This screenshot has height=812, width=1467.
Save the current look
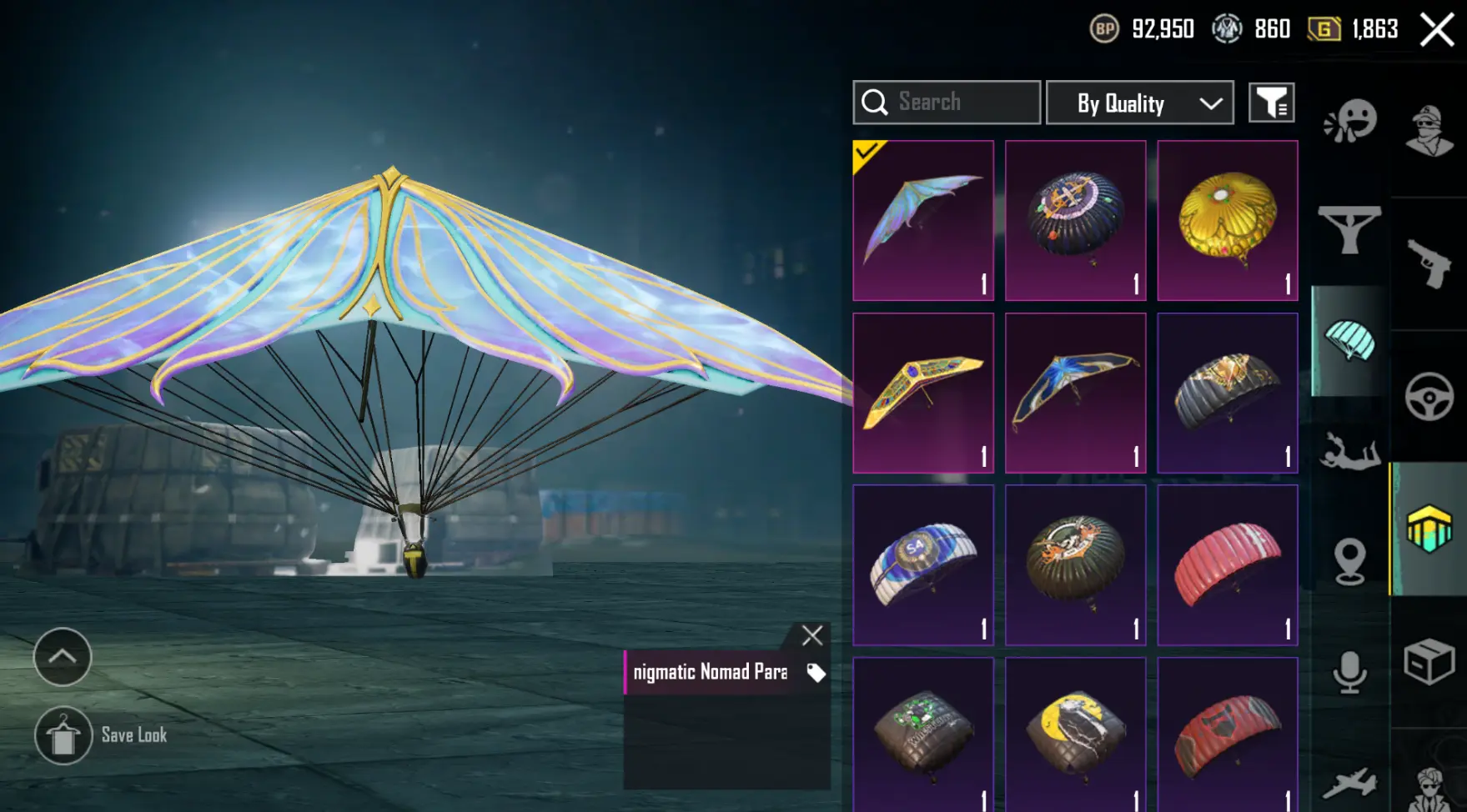click(x=101, y=735)
